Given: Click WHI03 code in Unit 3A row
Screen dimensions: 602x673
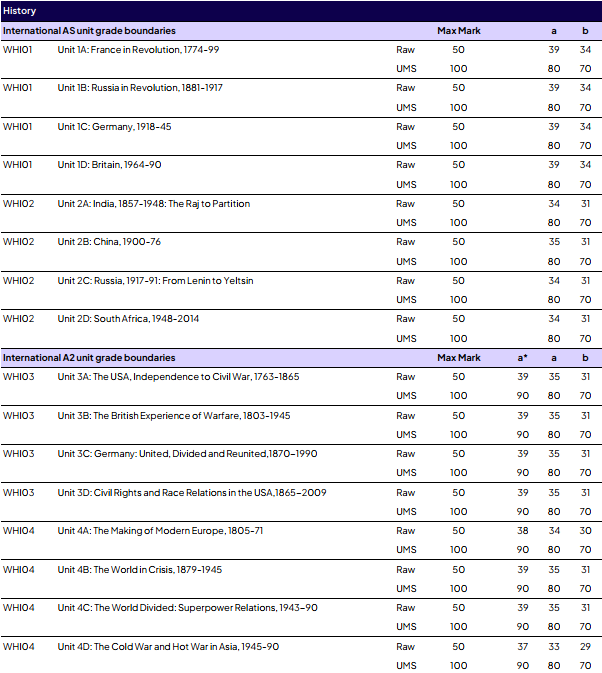Looking at the screenshot, I should tap(18, 377).
